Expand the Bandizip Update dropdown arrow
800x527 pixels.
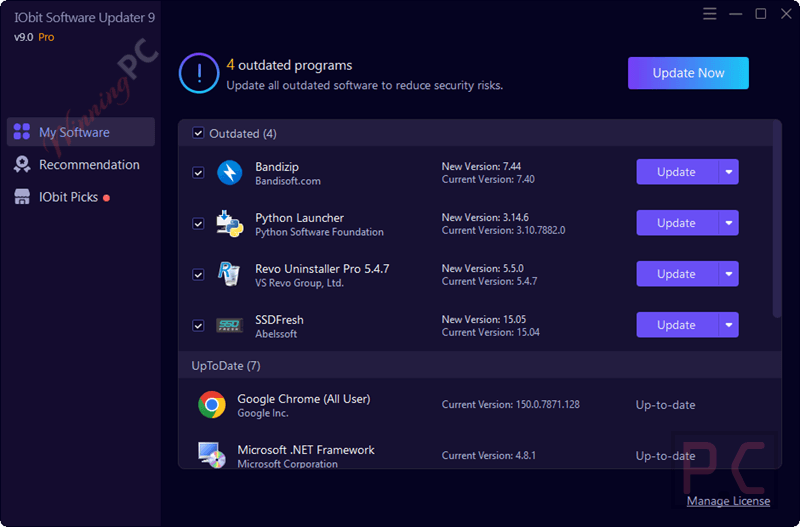tap(729, 172)
